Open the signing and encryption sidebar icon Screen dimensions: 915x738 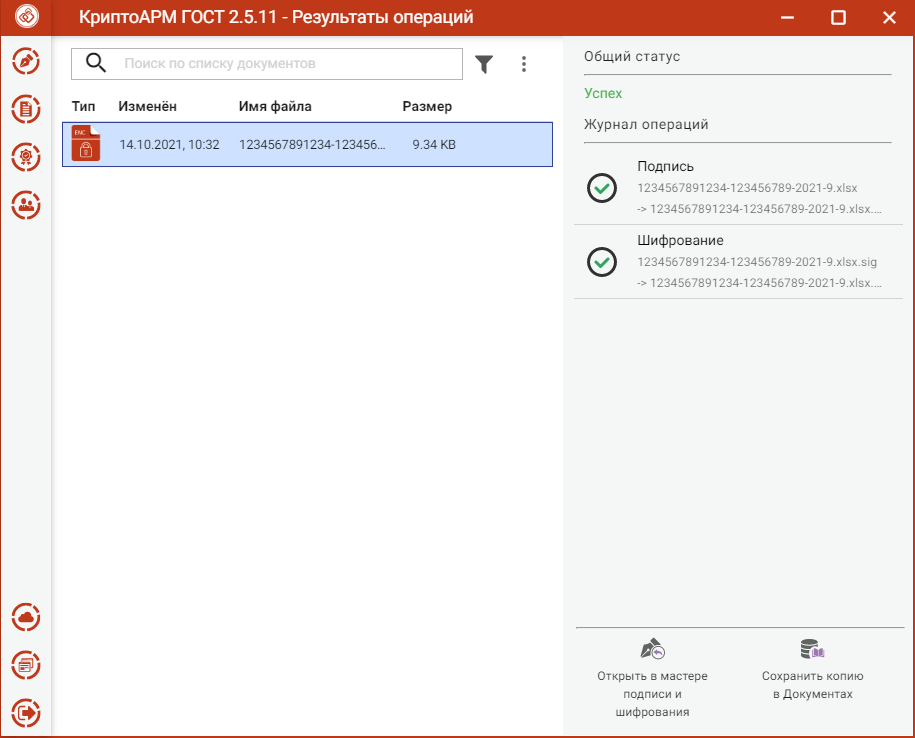click(x=26, y=61)
